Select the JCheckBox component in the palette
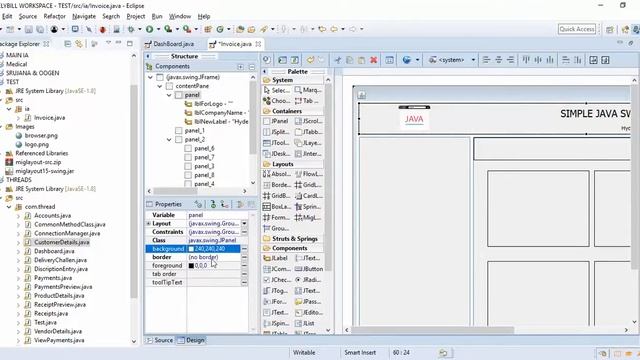Screen dimensions: 640x360 click(277, 280)
